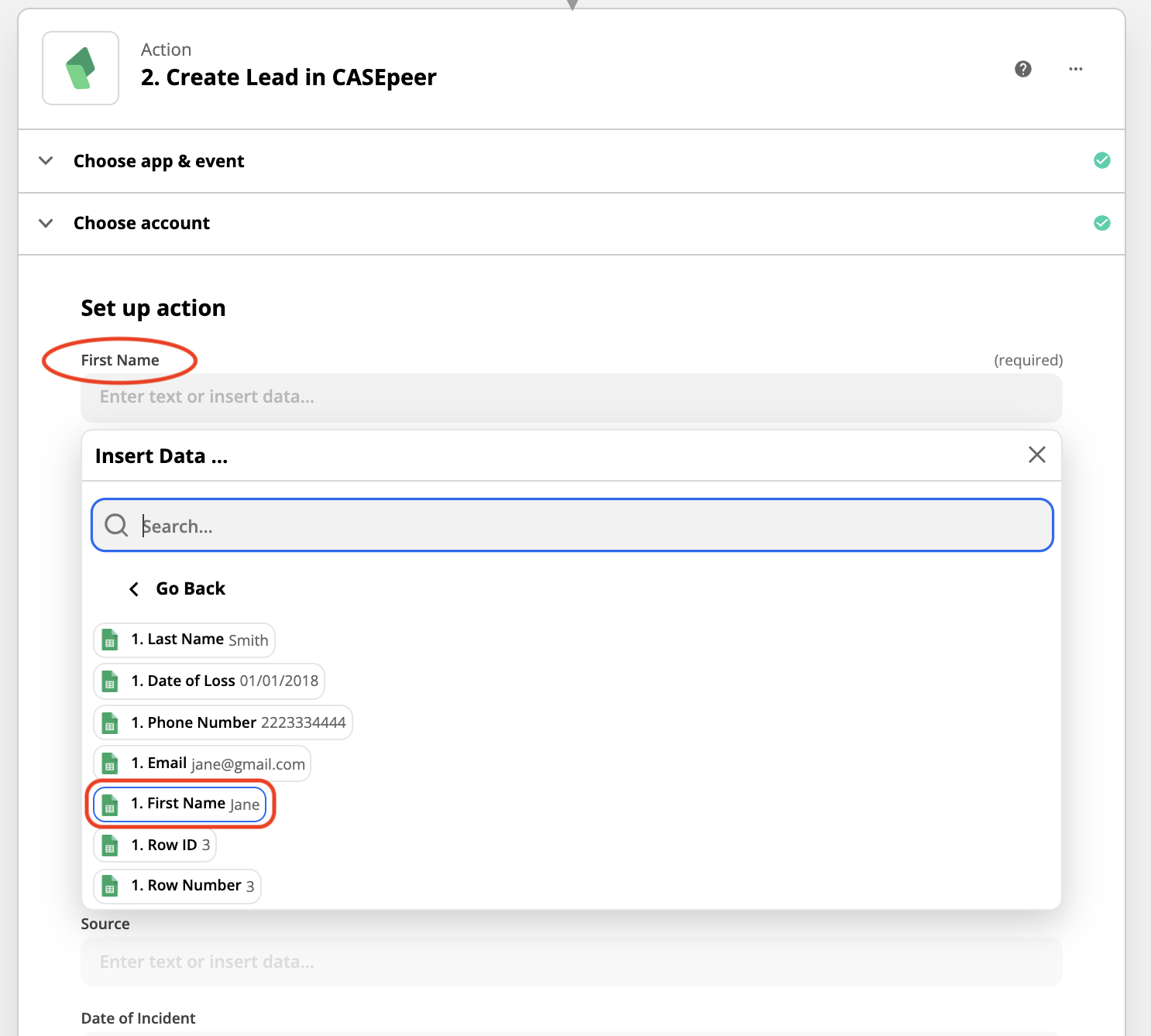1151x1036 pixels.
Task: Insert the Date of Loss 01/01/2018 pill
Action: point(209,681)
